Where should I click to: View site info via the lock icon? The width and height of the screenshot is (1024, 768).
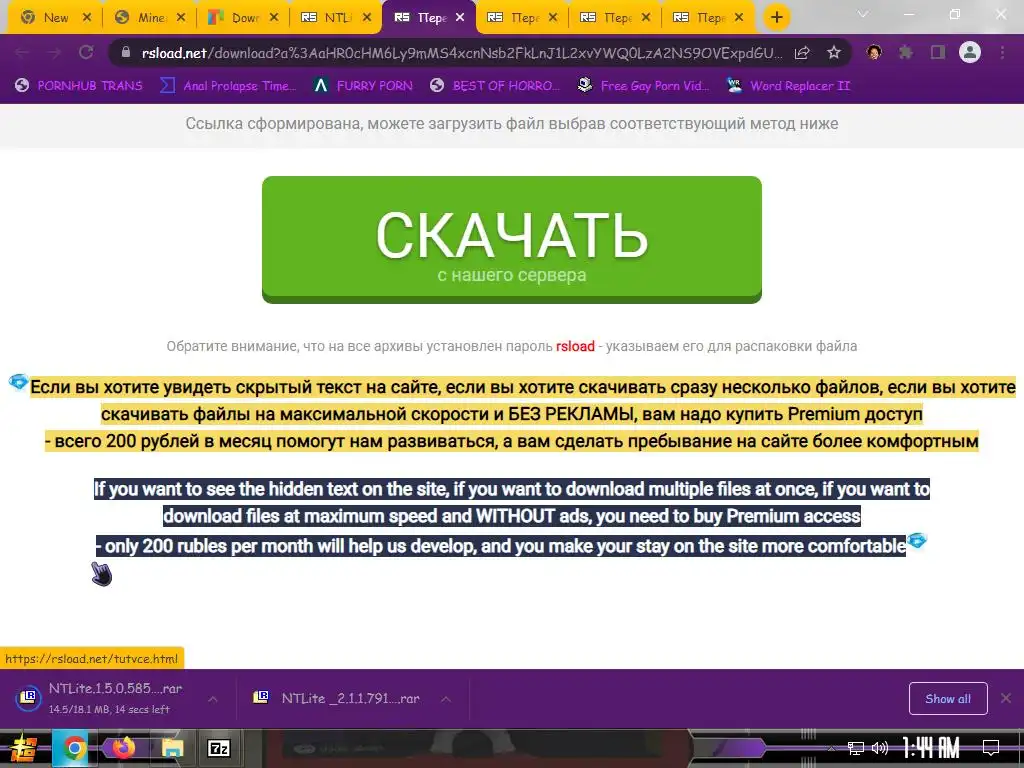[x=126, y=52]
